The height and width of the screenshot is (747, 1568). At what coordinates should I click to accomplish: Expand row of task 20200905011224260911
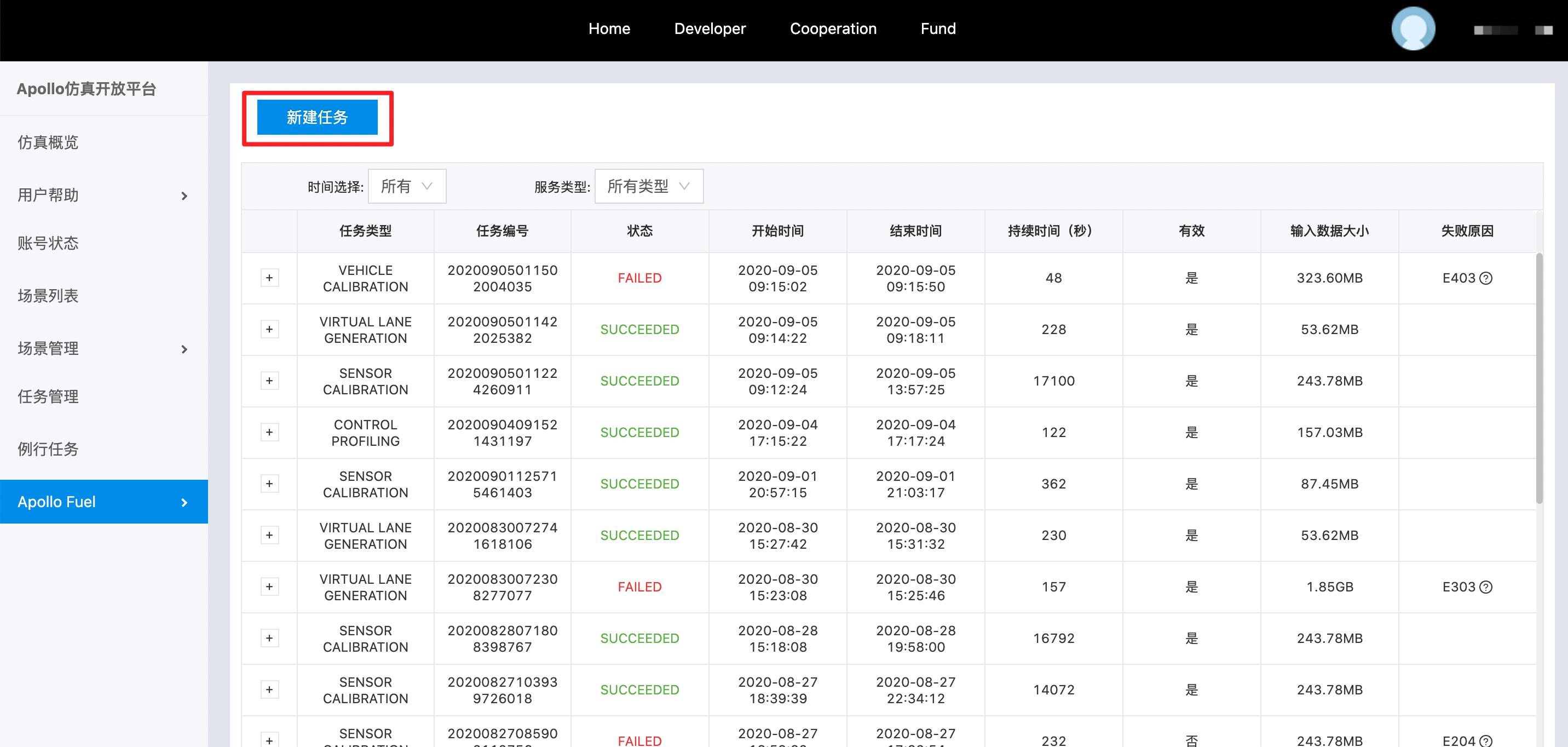click(270, 381)
